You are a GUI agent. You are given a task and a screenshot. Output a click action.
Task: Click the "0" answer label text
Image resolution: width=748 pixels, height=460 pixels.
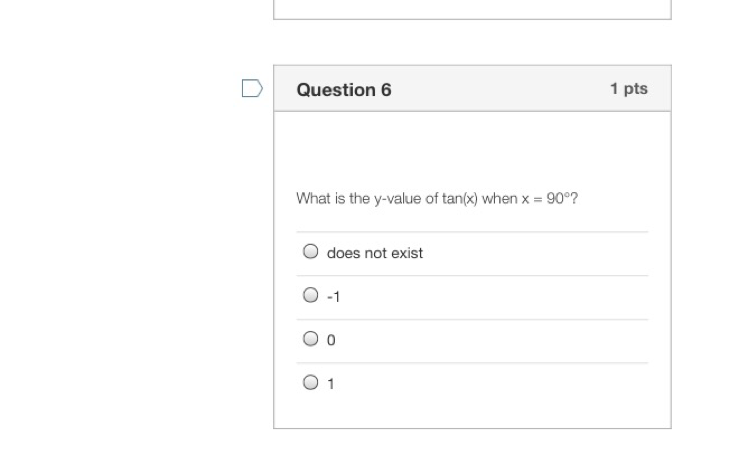pyautogui.click(x=331, y=340)
